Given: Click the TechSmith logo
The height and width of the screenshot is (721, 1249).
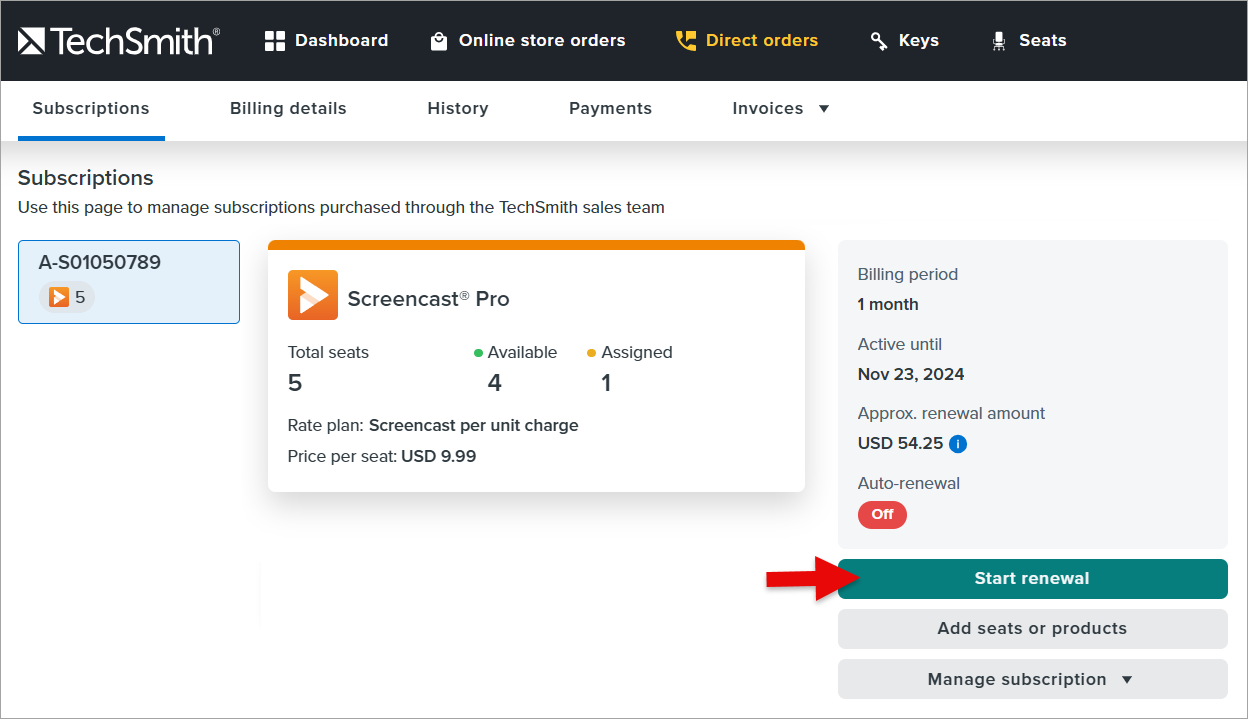Looking at the screenshot, I should click(x=118, y=41).
